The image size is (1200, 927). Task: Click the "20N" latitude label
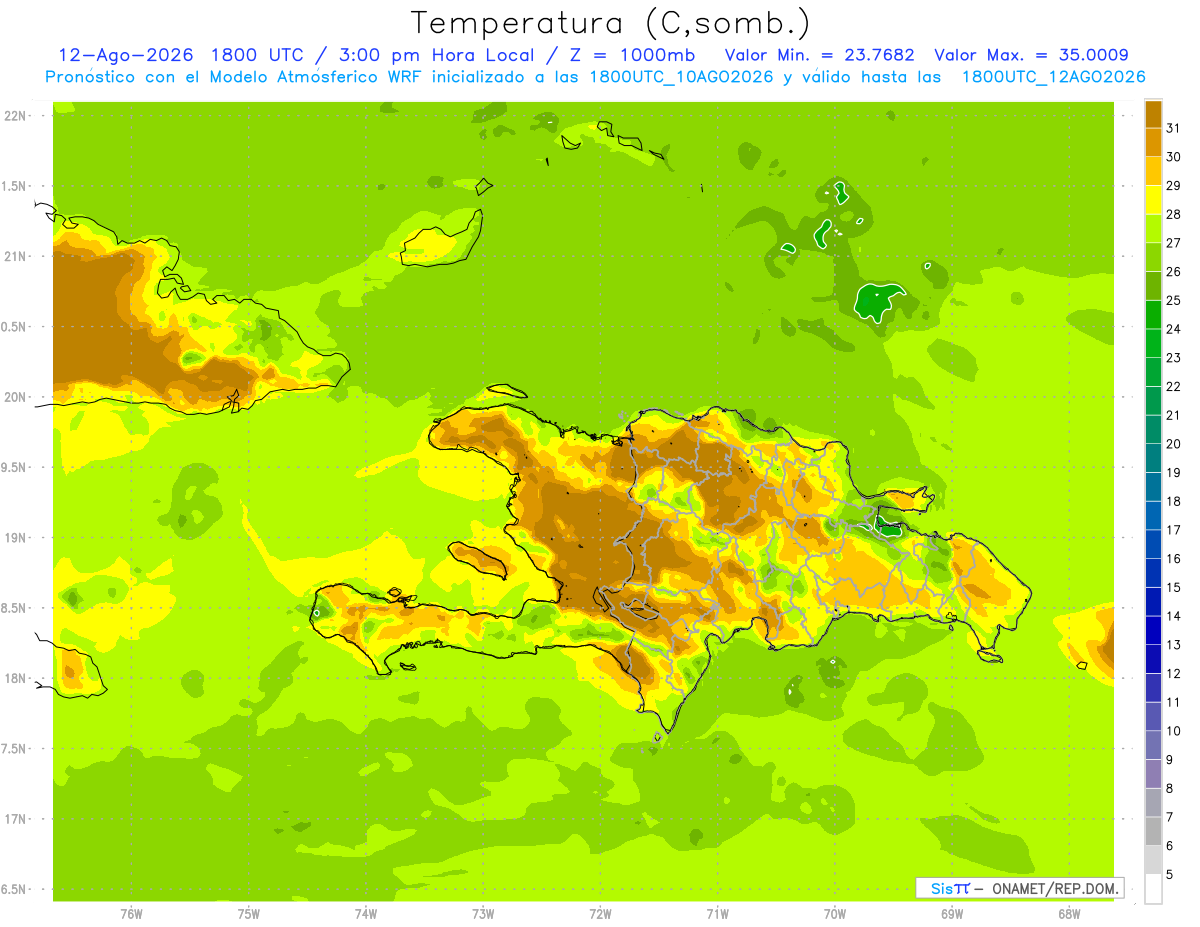tap(14, 397)
